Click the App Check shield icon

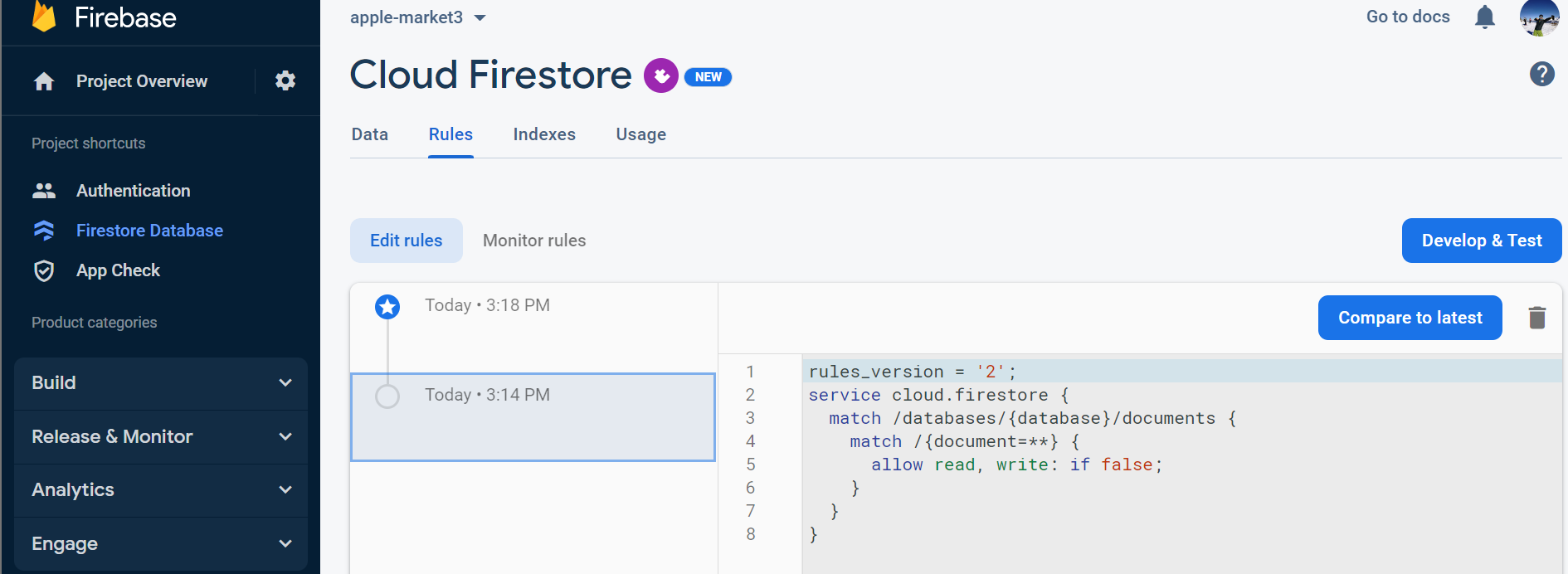pyautogui.click(x=44, y=270)
